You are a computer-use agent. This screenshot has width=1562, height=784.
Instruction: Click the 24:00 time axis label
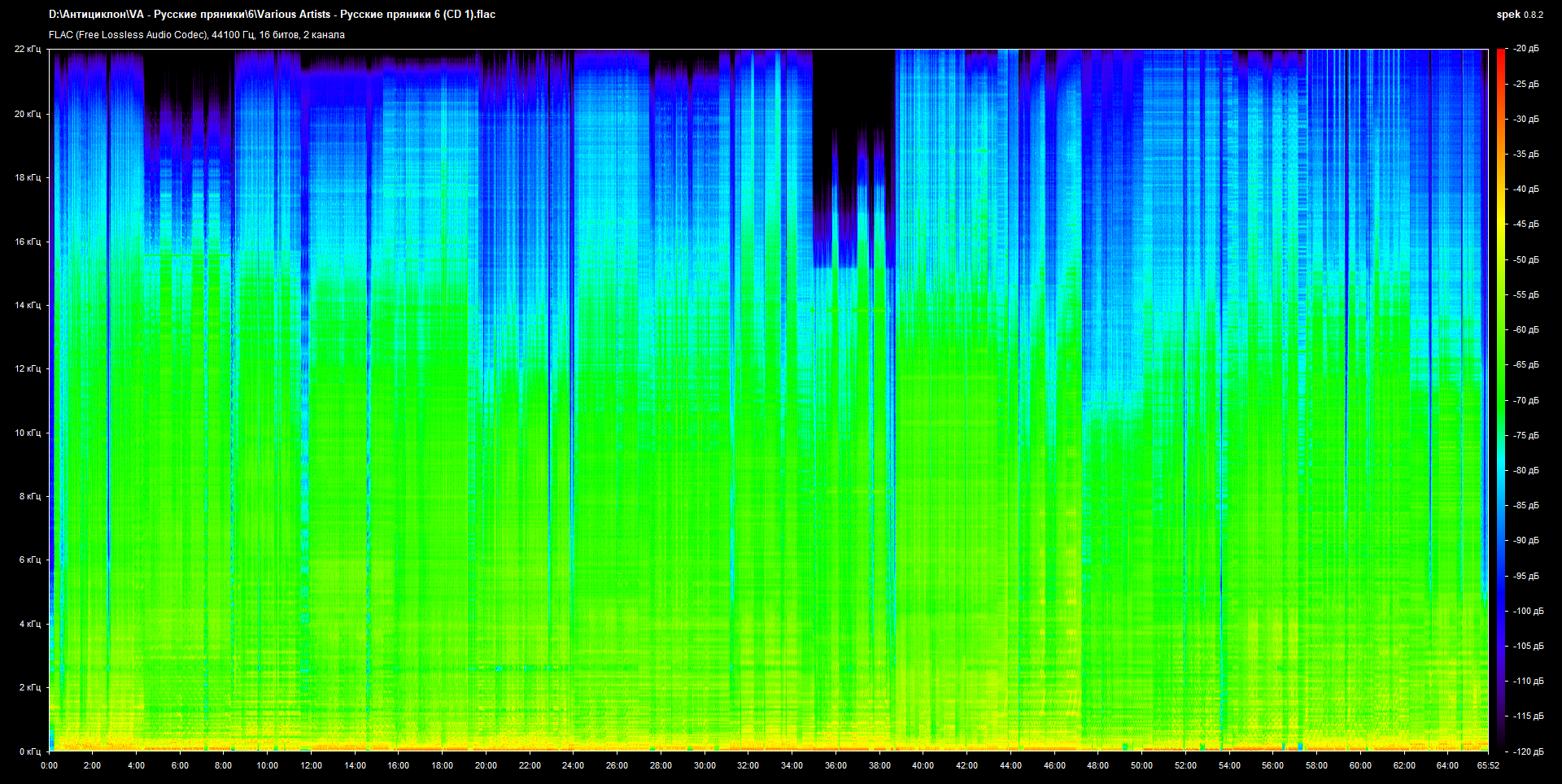click(573, 765)
